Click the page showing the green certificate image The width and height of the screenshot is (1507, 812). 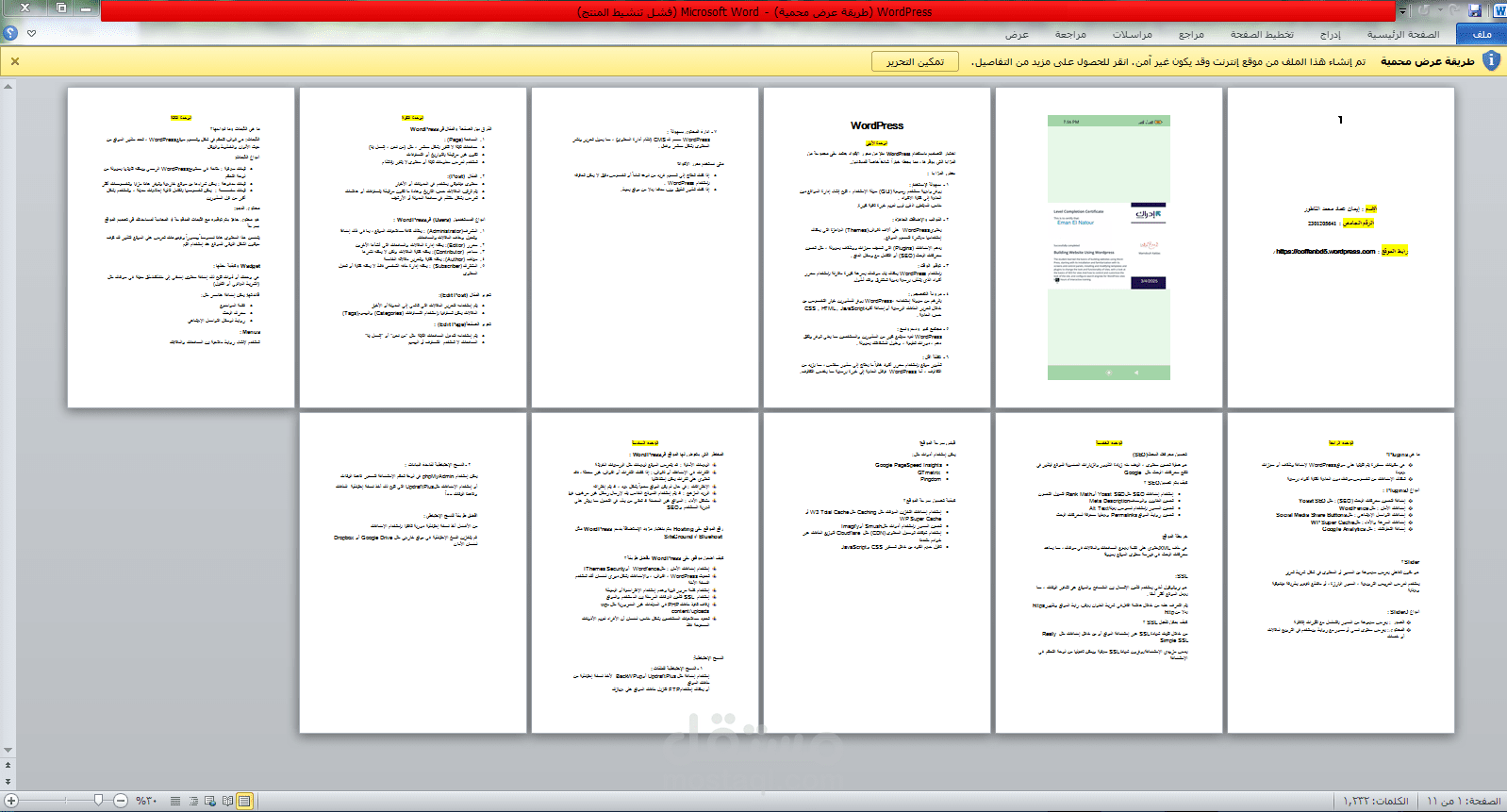tap(1109, 248)
